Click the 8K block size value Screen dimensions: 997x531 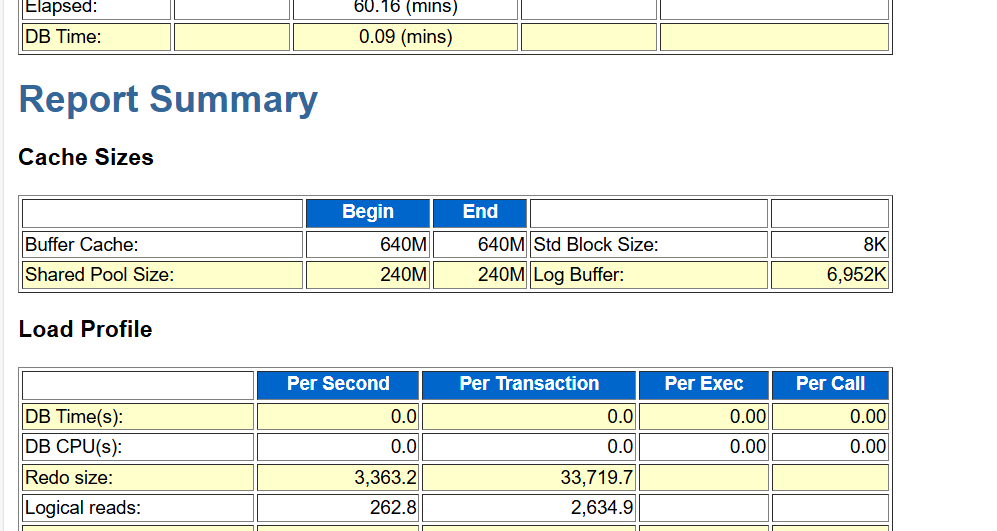pyautogui.click(x=875, y=244)
